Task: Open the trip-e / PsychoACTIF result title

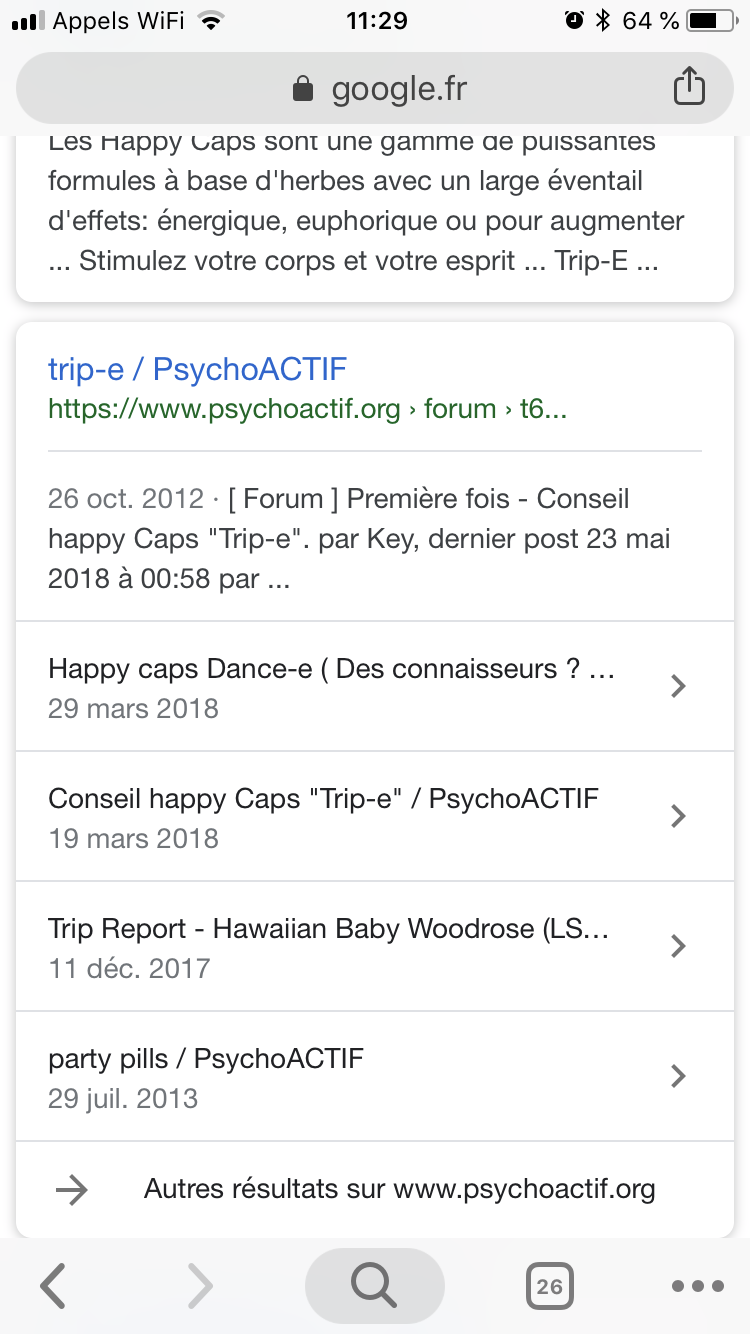Action: tap(197, 369)
